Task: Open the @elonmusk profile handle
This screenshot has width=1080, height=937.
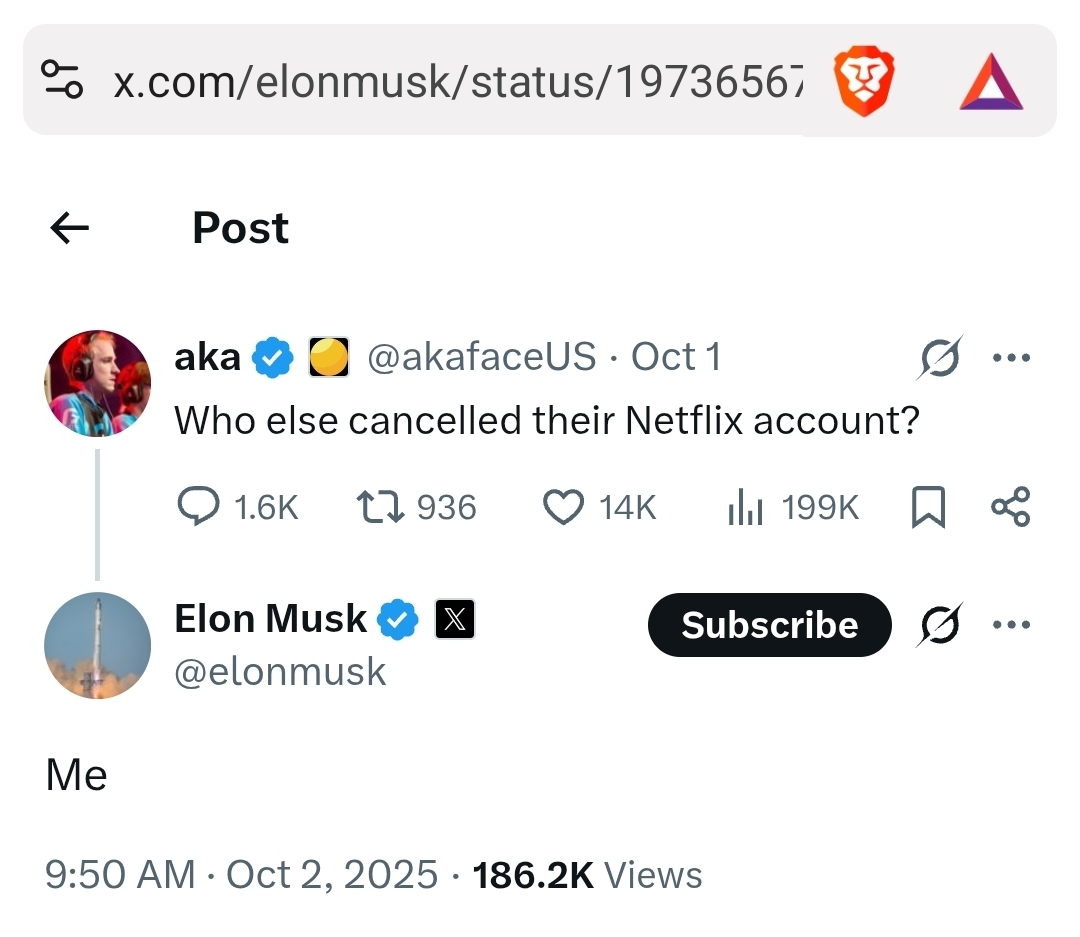Action: pyautogui.click(x=280, y=671)
